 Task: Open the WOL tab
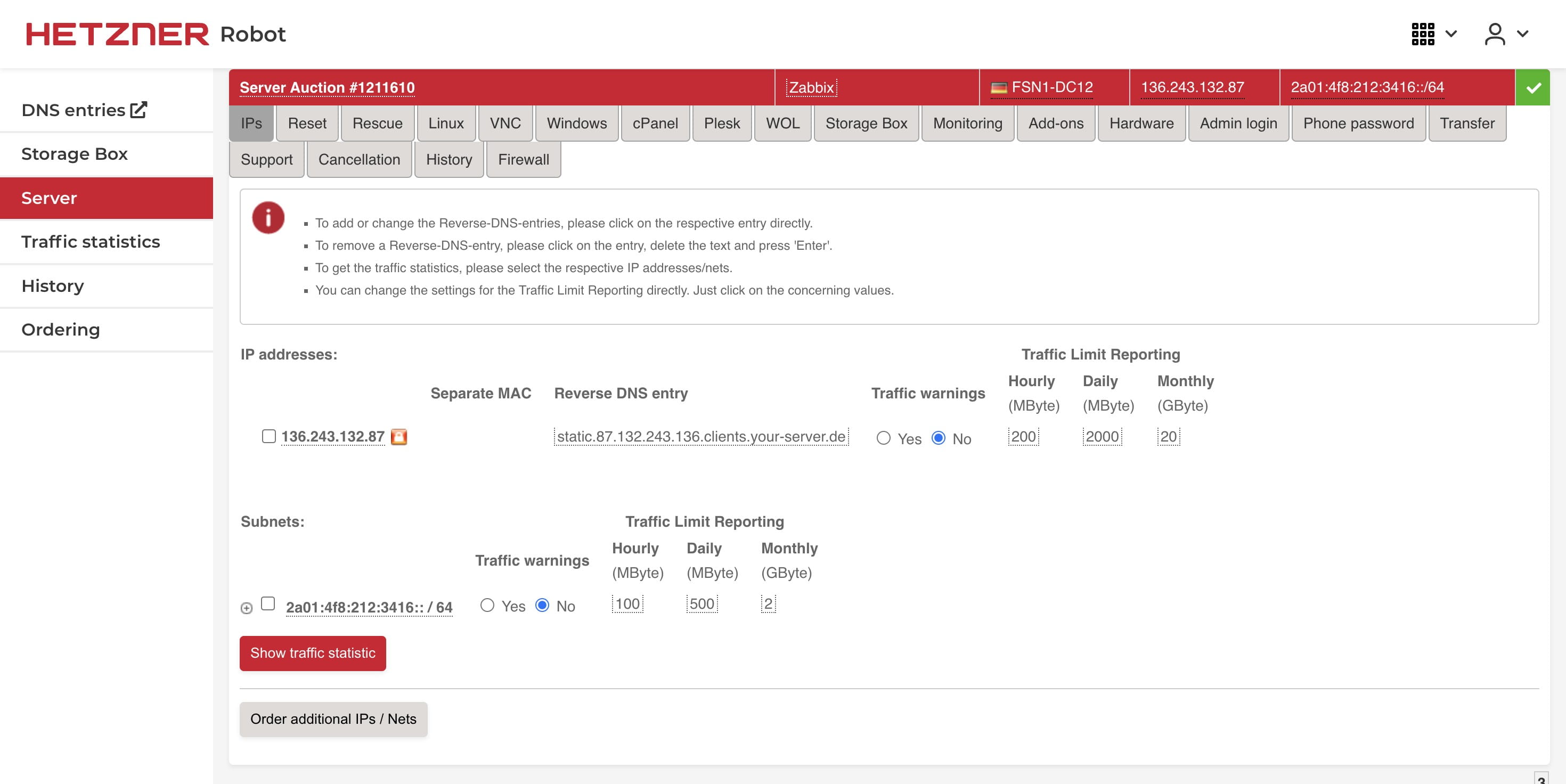782,124
